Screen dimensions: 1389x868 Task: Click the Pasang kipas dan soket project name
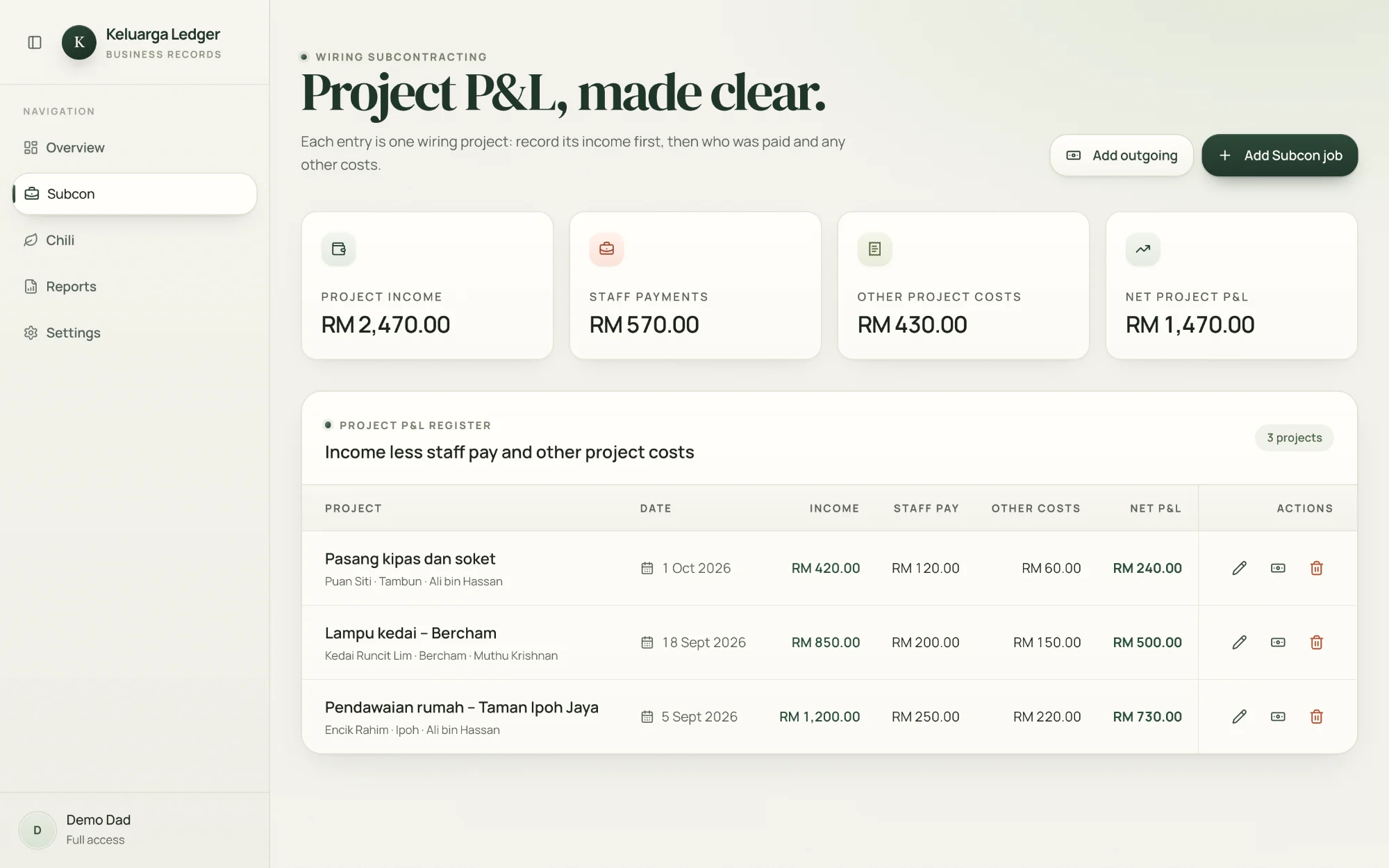click(x=410, y=559)
